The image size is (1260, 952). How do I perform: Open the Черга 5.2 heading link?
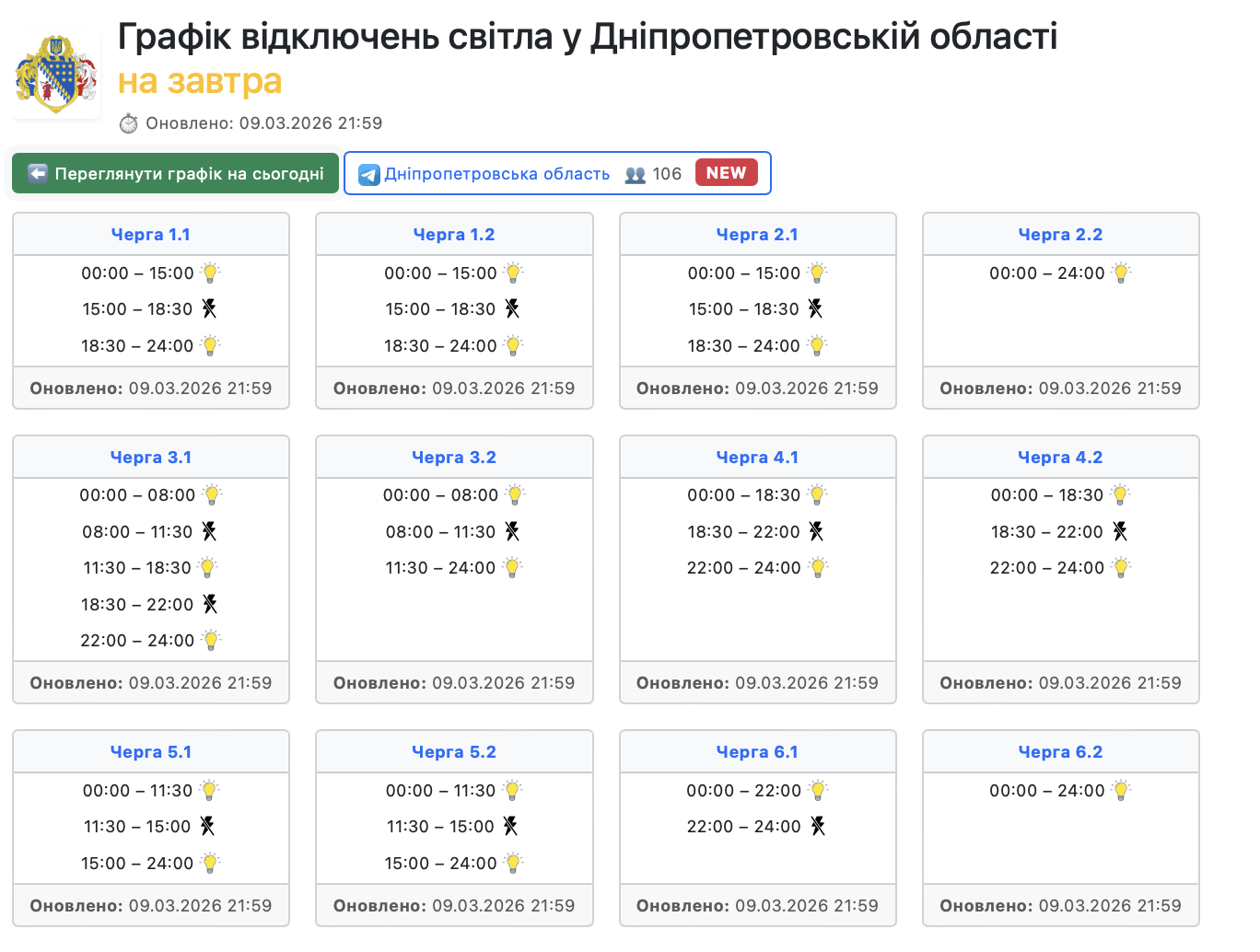click(453, 752)
